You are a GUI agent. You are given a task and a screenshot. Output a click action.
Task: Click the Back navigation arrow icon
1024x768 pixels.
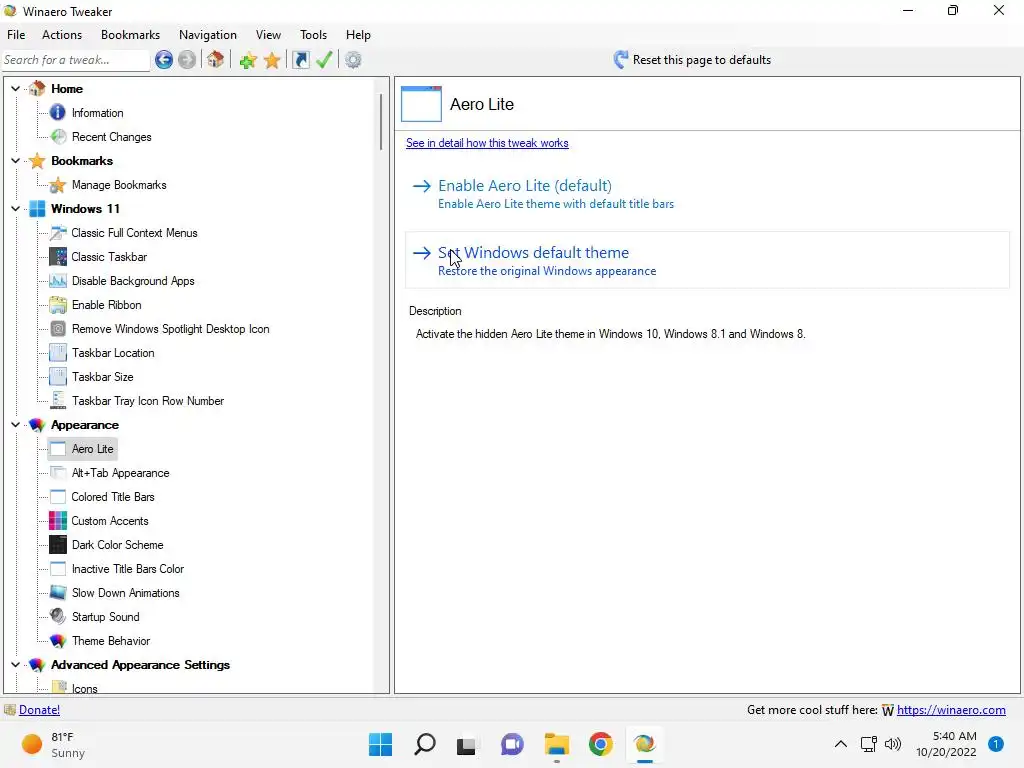pos(164,60)
